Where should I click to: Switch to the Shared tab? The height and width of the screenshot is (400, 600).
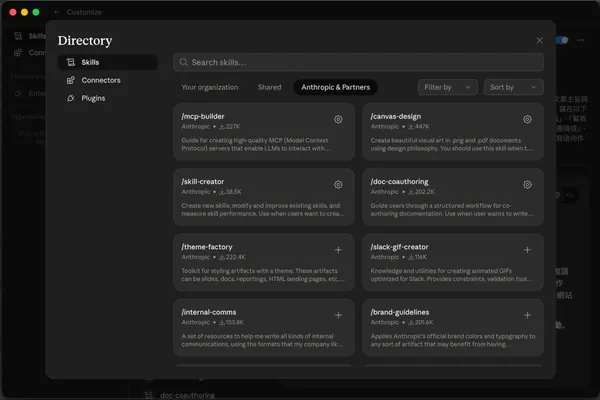(269, 87)
